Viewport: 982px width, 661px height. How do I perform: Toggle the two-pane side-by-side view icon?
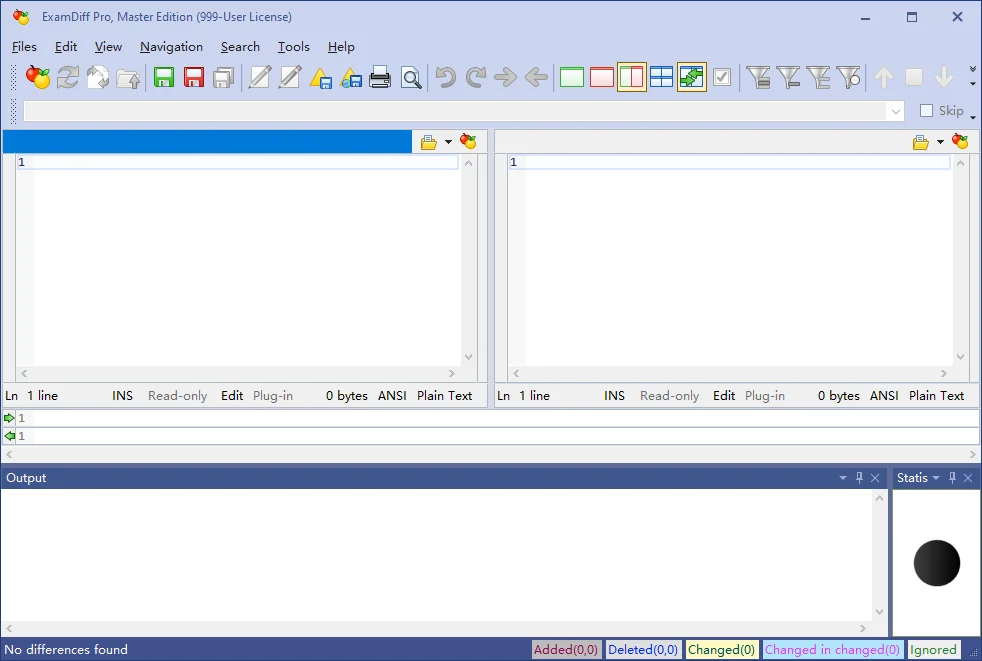pos(631,78)
